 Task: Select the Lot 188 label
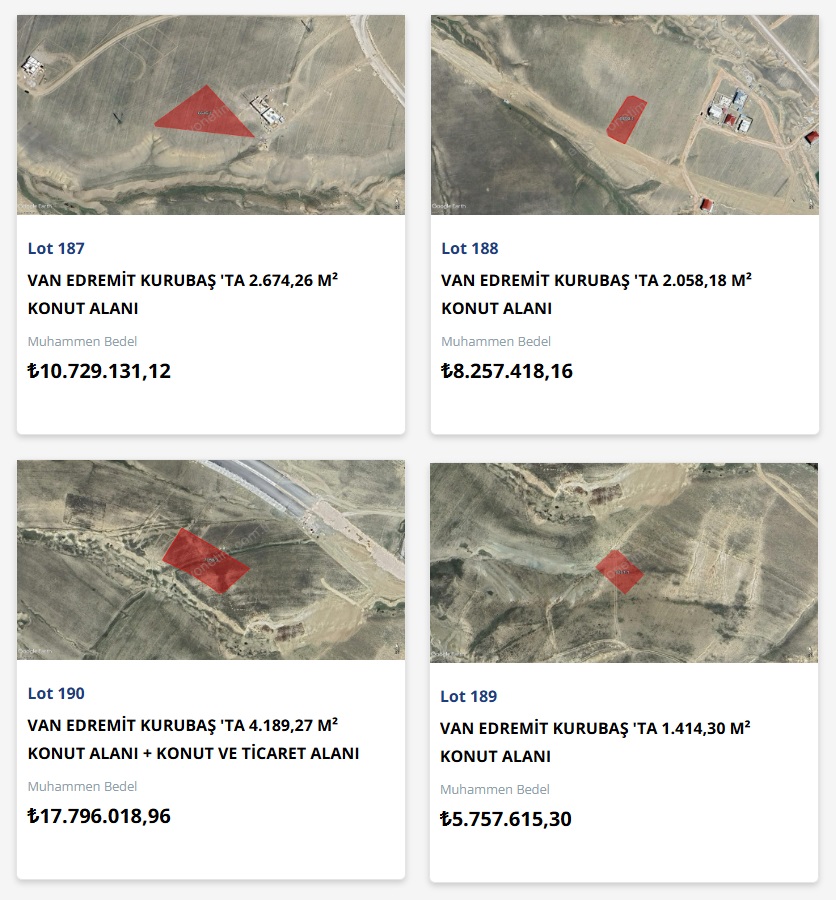click(470, 248)
